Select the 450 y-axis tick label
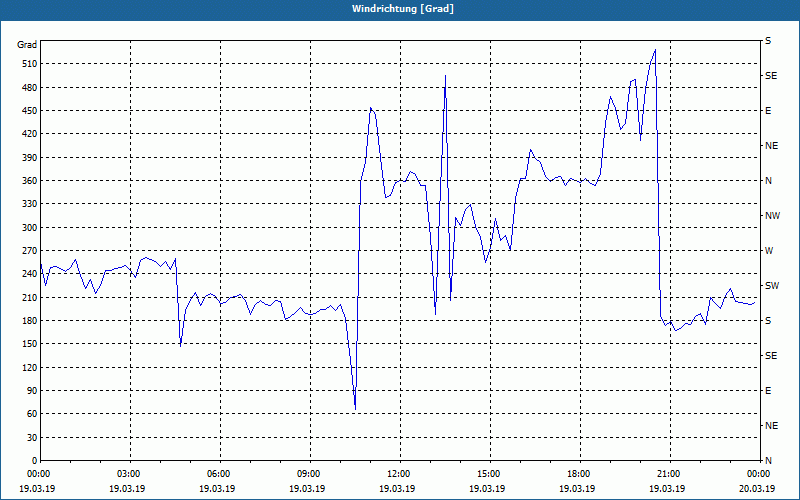Viewport: 800px width, 500px height. 30,111
